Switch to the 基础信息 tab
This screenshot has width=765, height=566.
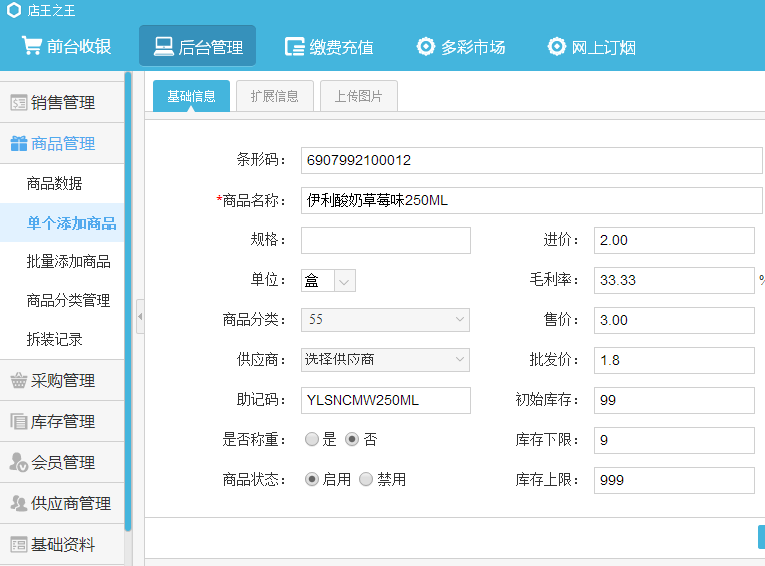(x=191, y=96)
